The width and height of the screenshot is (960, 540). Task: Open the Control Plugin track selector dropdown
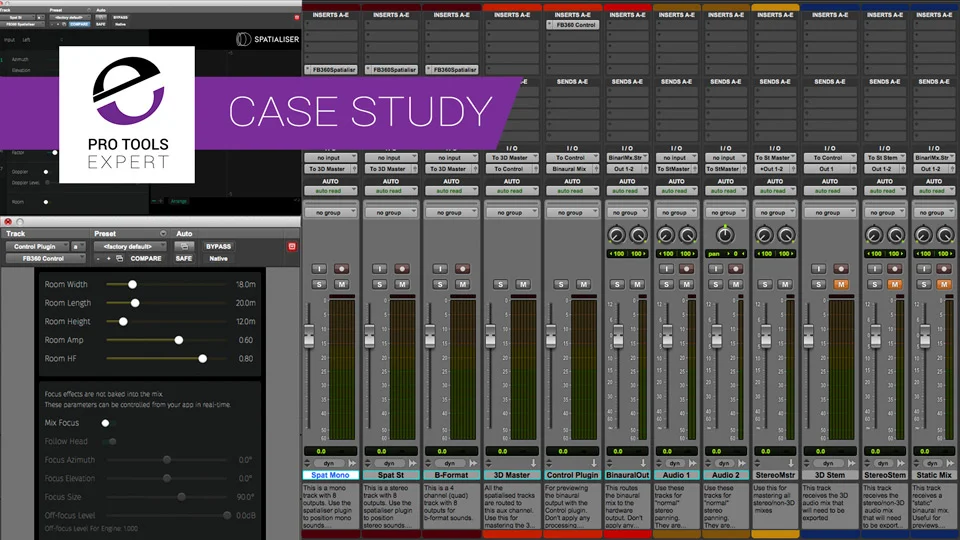[37, 246]
